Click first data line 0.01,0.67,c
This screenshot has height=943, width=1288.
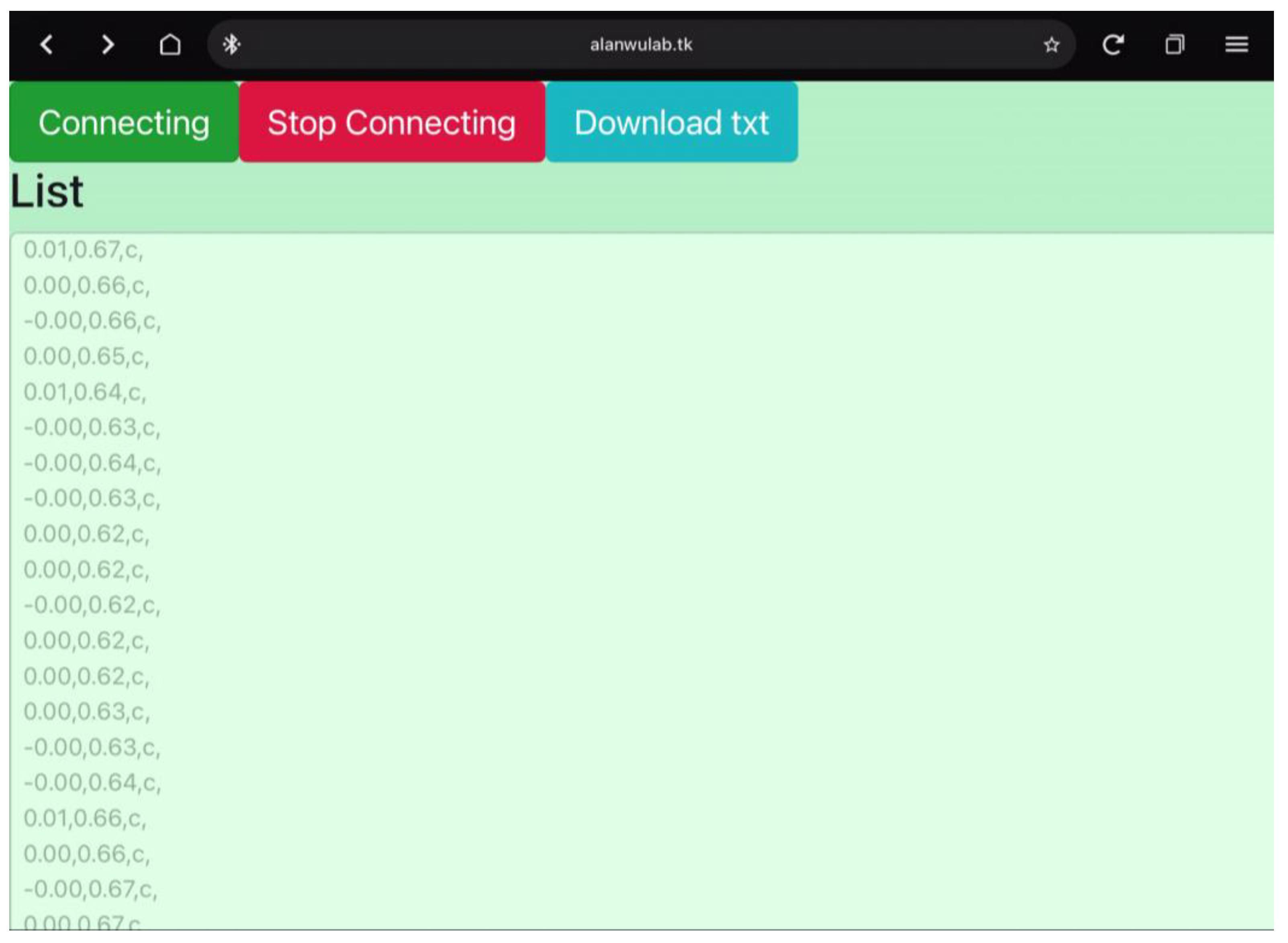(x=83, y=250)
